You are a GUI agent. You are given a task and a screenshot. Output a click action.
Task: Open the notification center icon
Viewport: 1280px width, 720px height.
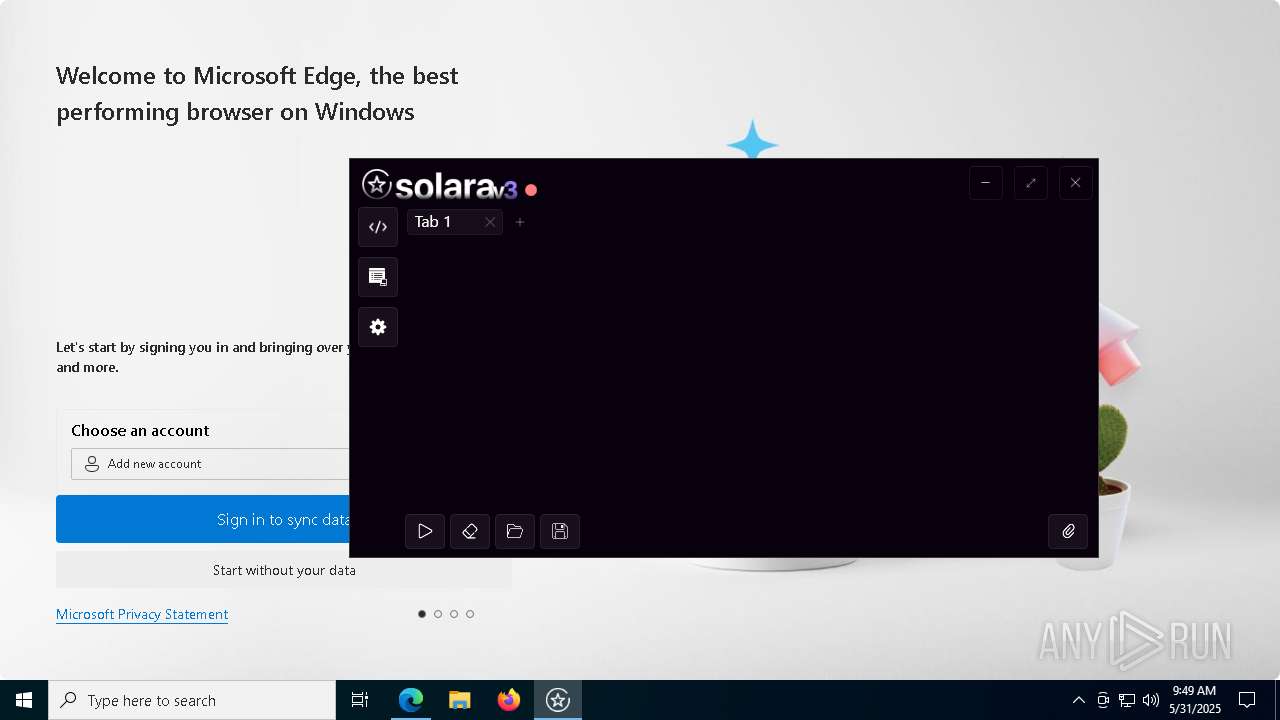click(1247, 700)
